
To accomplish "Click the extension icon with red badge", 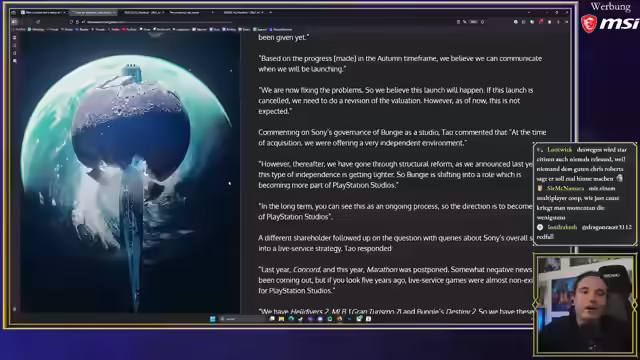I will pos(541,21).
